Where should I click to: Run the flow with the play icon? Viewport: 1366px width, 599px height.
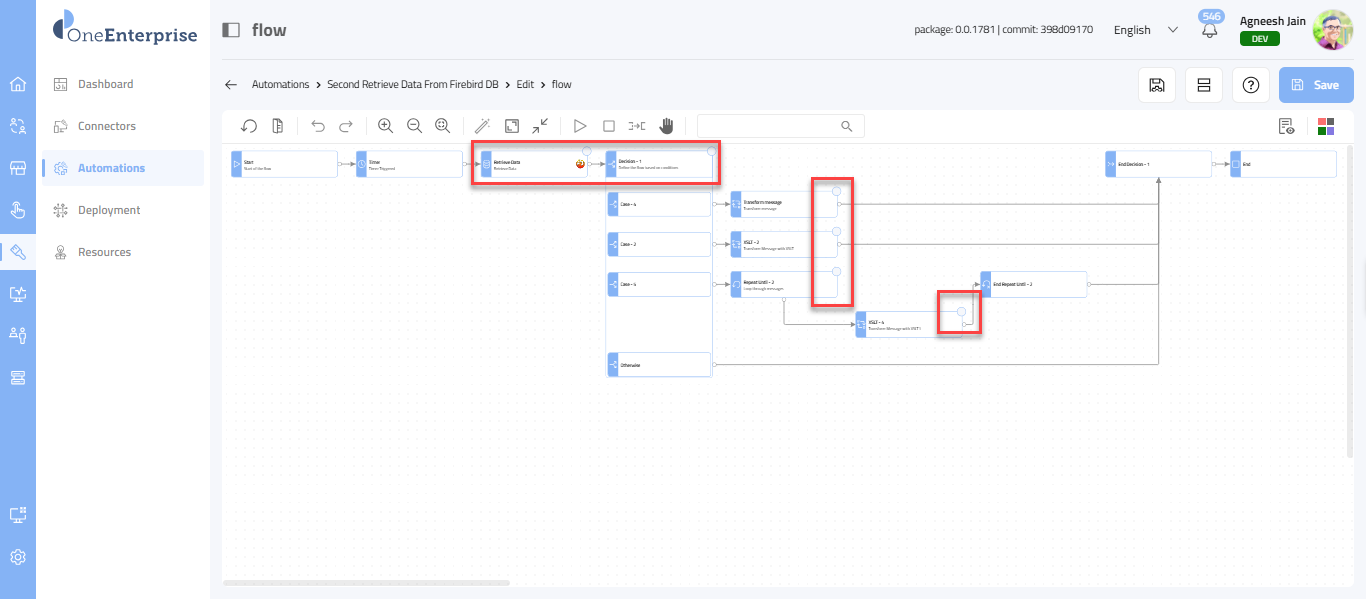click(x=579, y=126)
